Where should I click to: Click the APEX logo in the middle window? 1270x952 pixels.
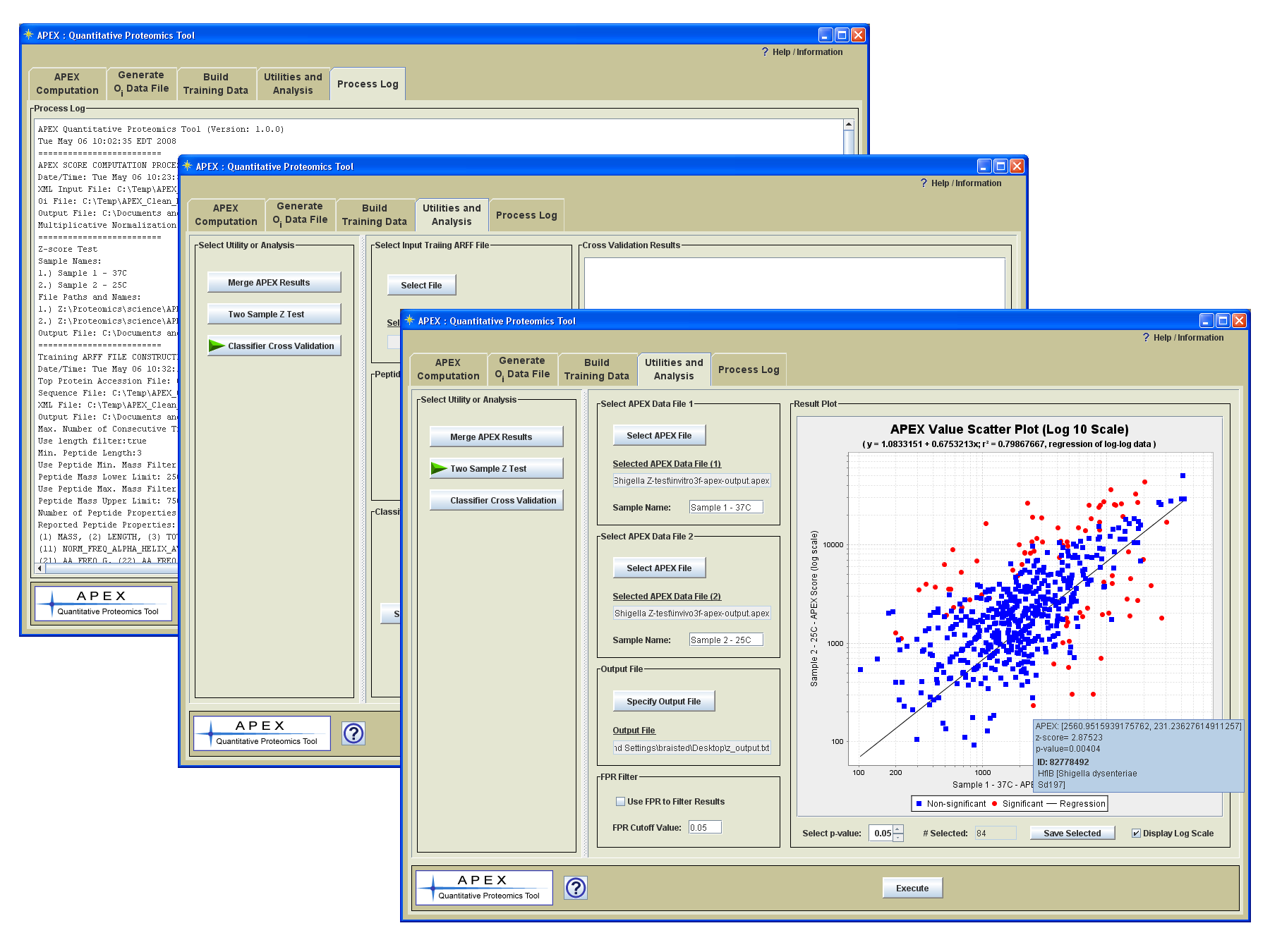point(262,733)
